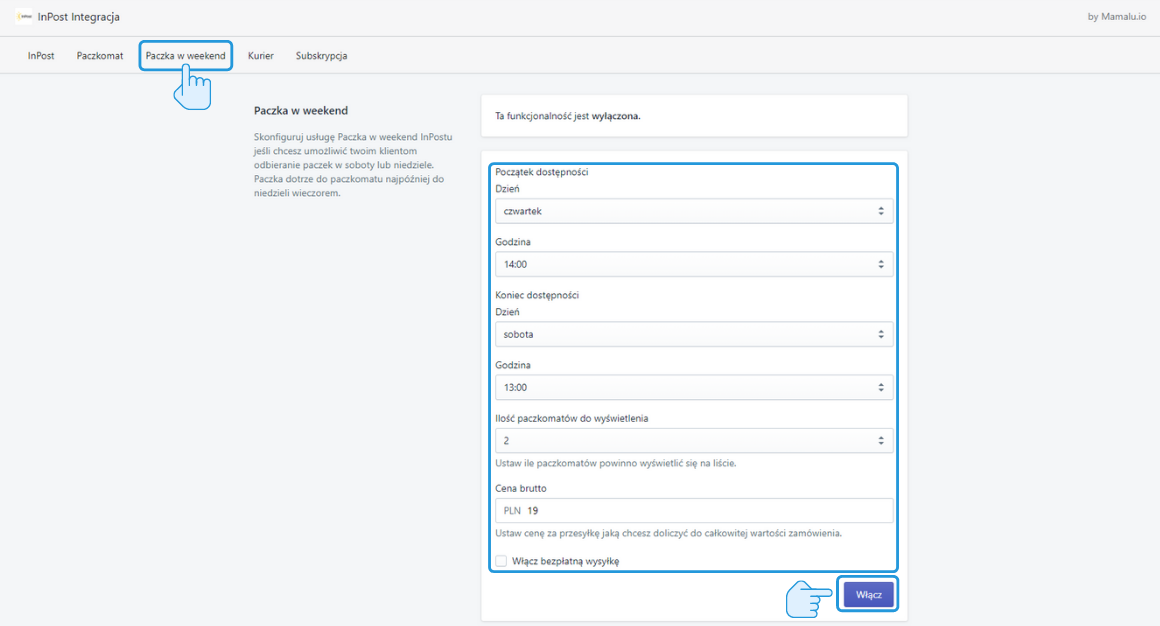Go to the Subskrypcja tab
Screen dimensions: 1160x626
pos(321,55)
